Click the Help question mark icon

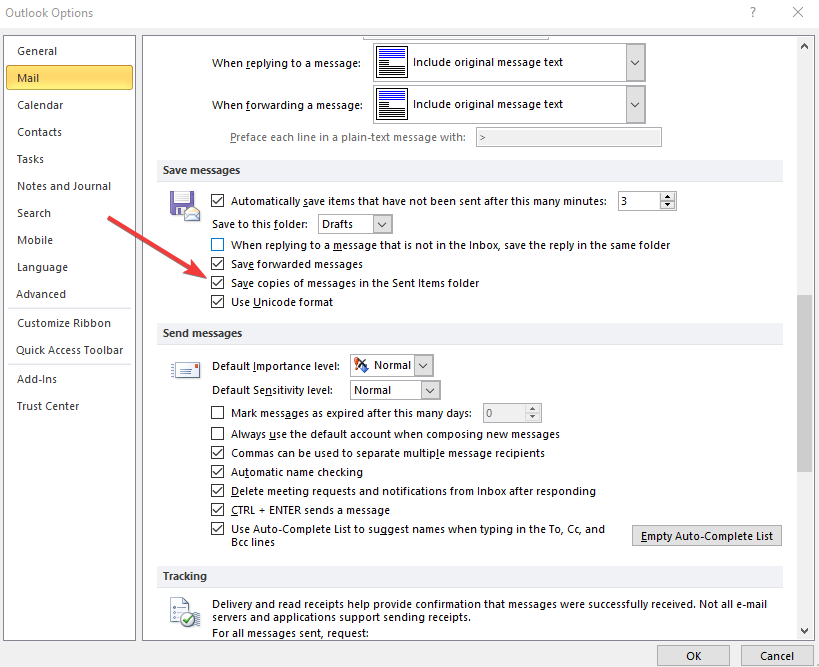(753, 12)
